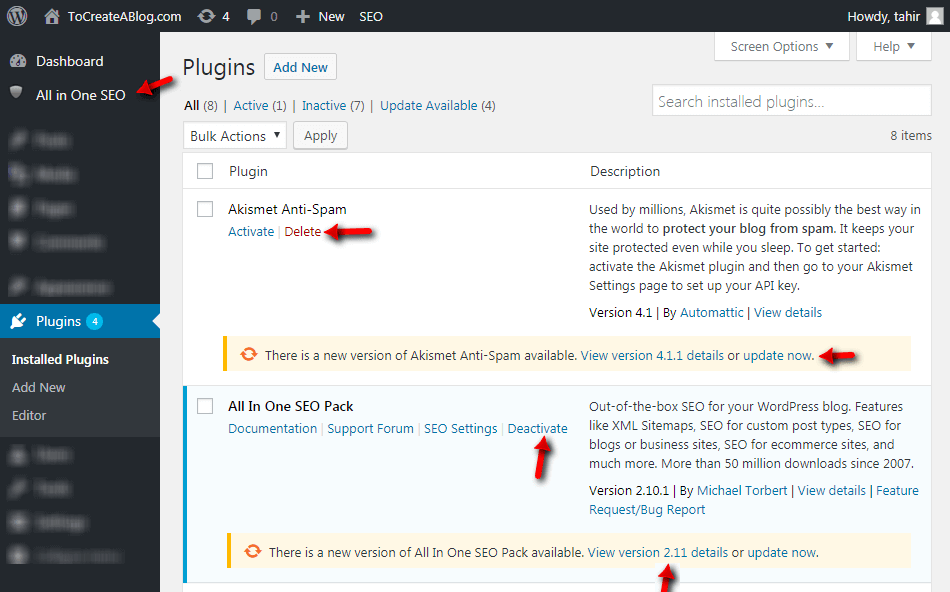The image size is (950, 592).
Task: Open All In One SEO Pack Documentation
Action: (x=273, y=428)
